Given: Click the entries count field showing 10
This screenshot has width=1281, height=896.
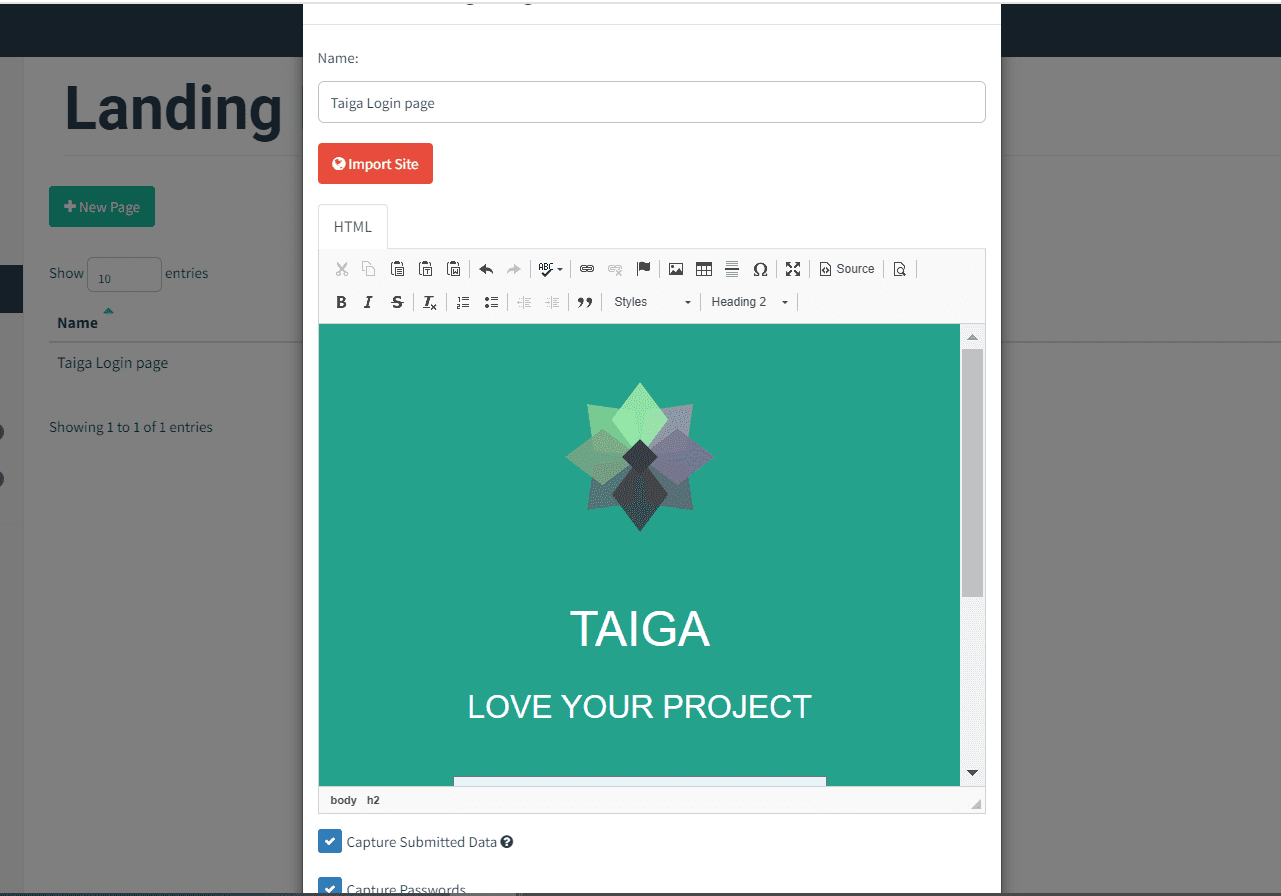Looking at the screenshot, I should point(125,275).
